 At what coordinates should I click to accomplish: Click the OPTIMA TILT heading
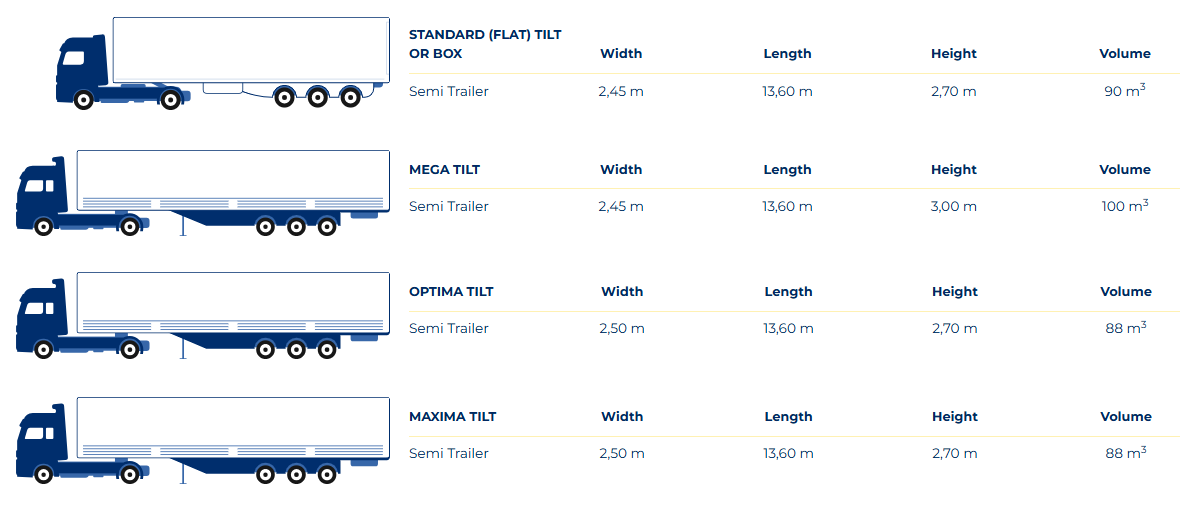pyautogui.click(x=451, y=292)
